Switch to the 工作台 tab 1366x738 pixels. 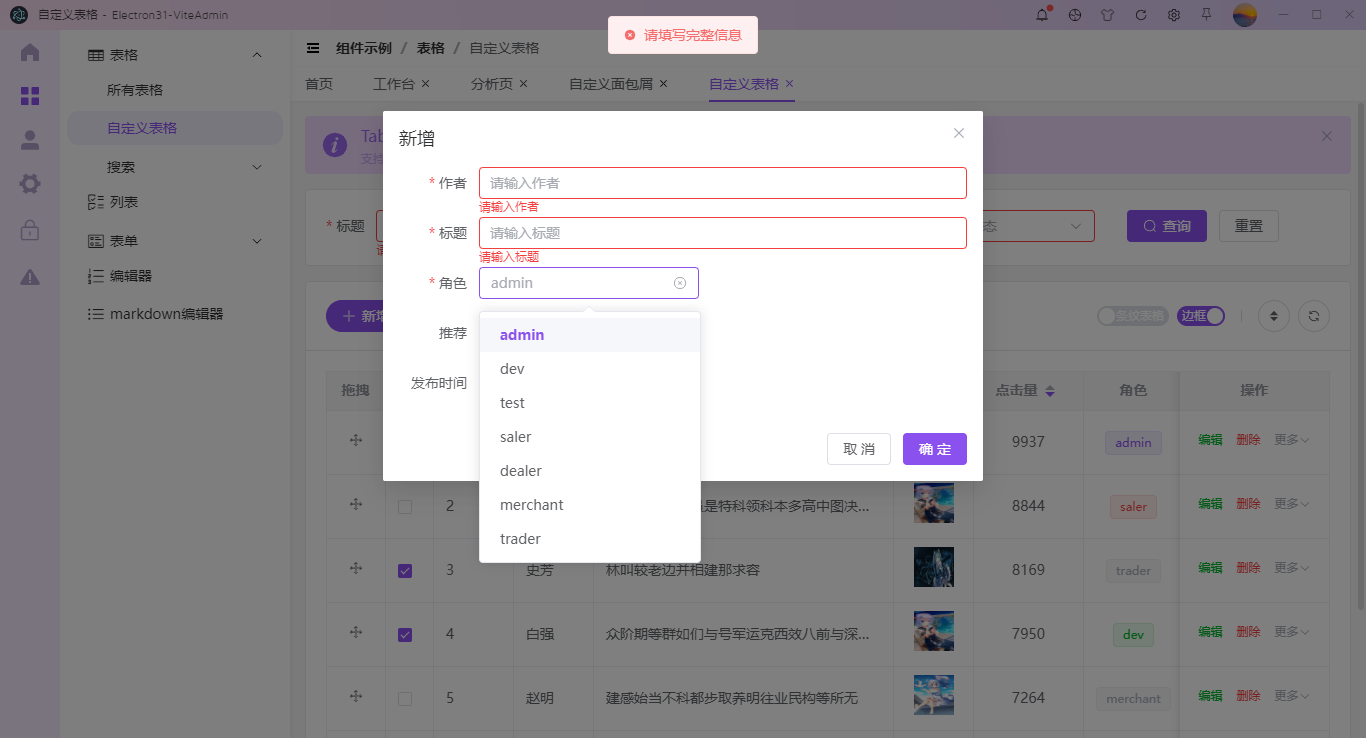(x=394, y=84)
